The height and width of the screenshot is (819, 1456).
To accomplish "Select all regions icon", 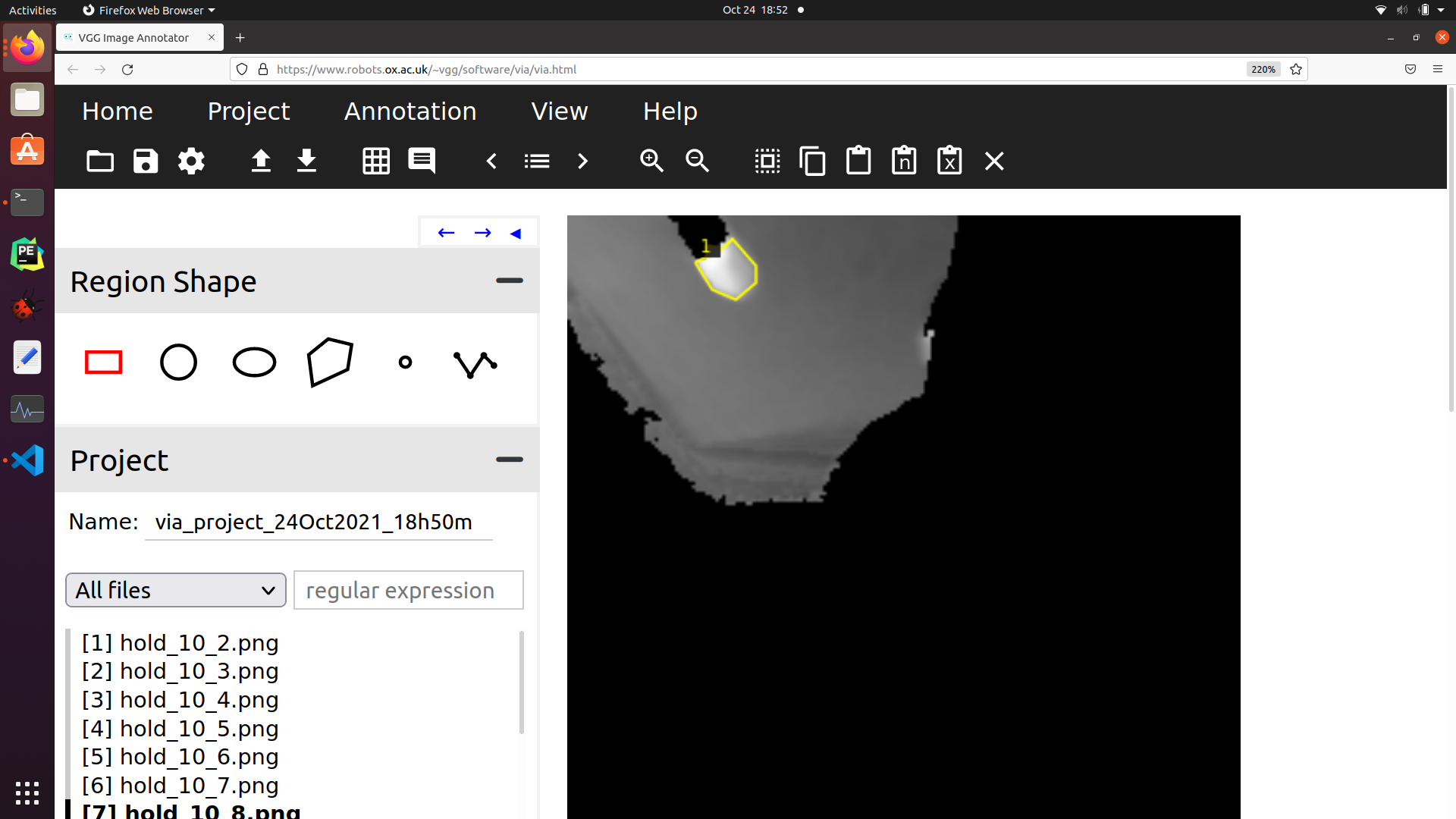I will tap(767, 161).
